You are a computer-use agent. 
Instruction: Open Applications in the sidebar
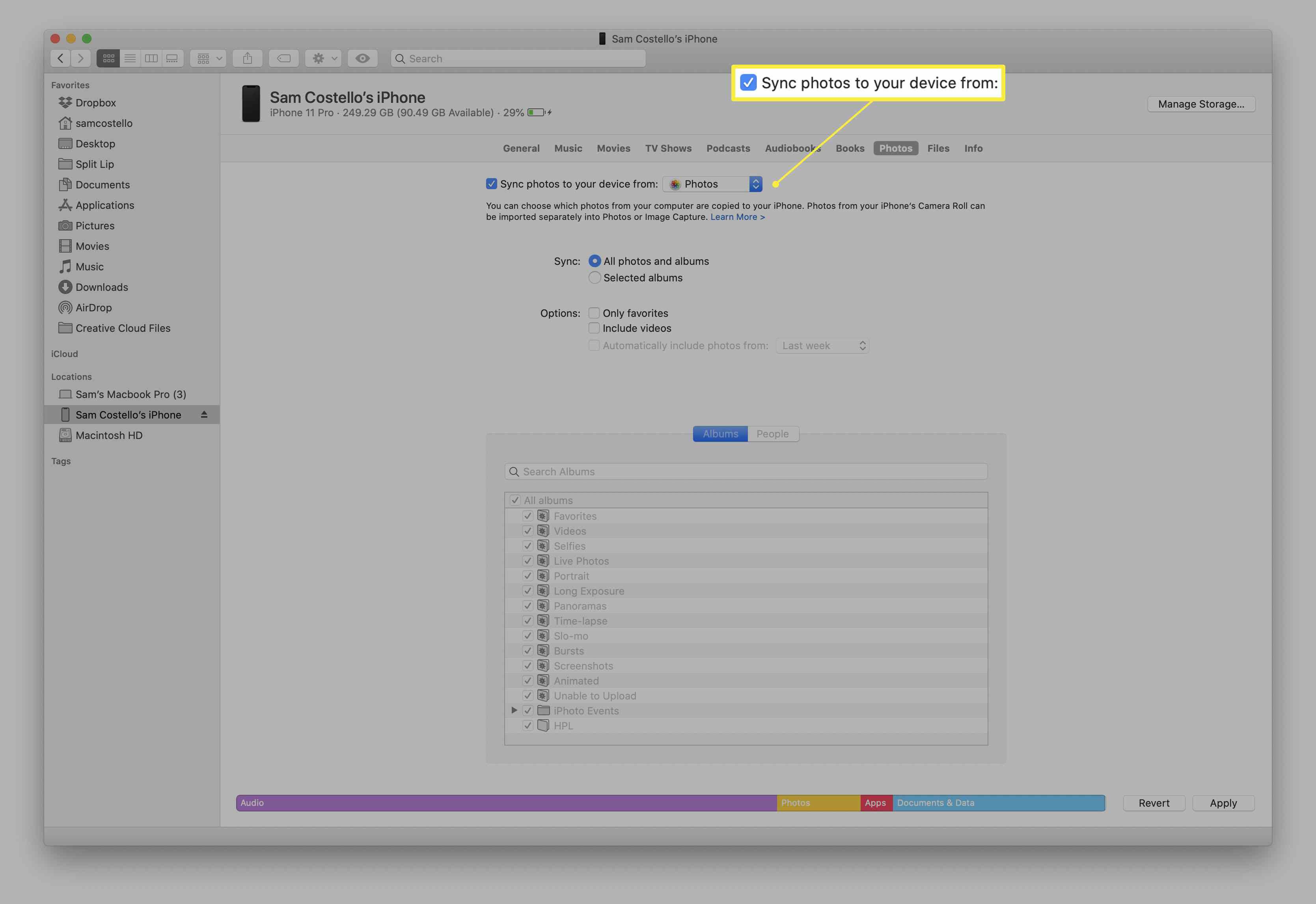tap(131, 205)
